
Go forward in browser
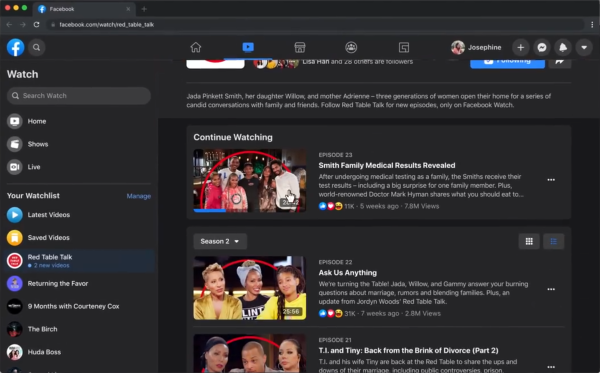pos(23,24)
